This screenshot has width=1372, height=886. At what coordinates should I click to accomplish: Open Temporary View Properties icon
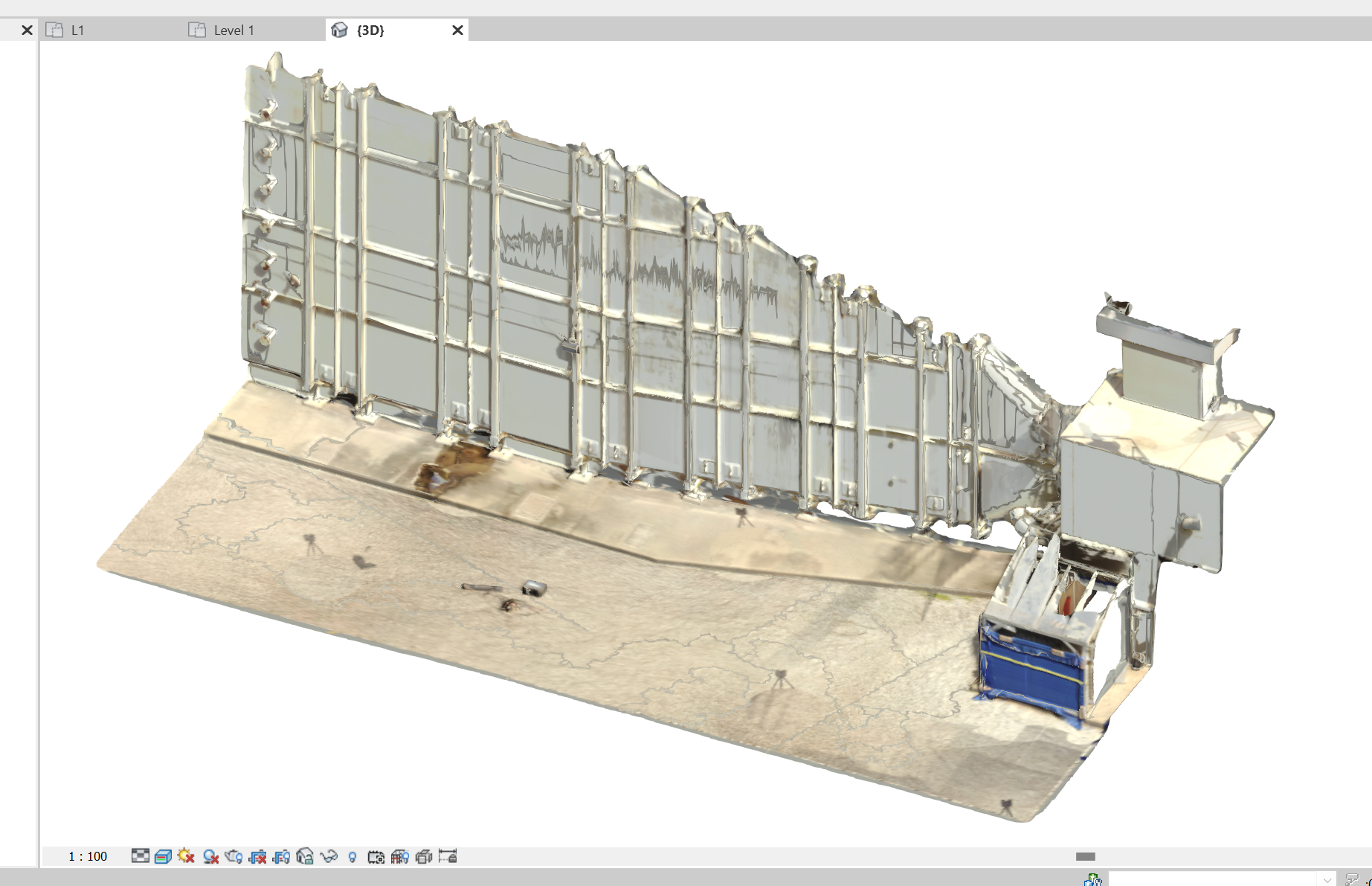376,856
